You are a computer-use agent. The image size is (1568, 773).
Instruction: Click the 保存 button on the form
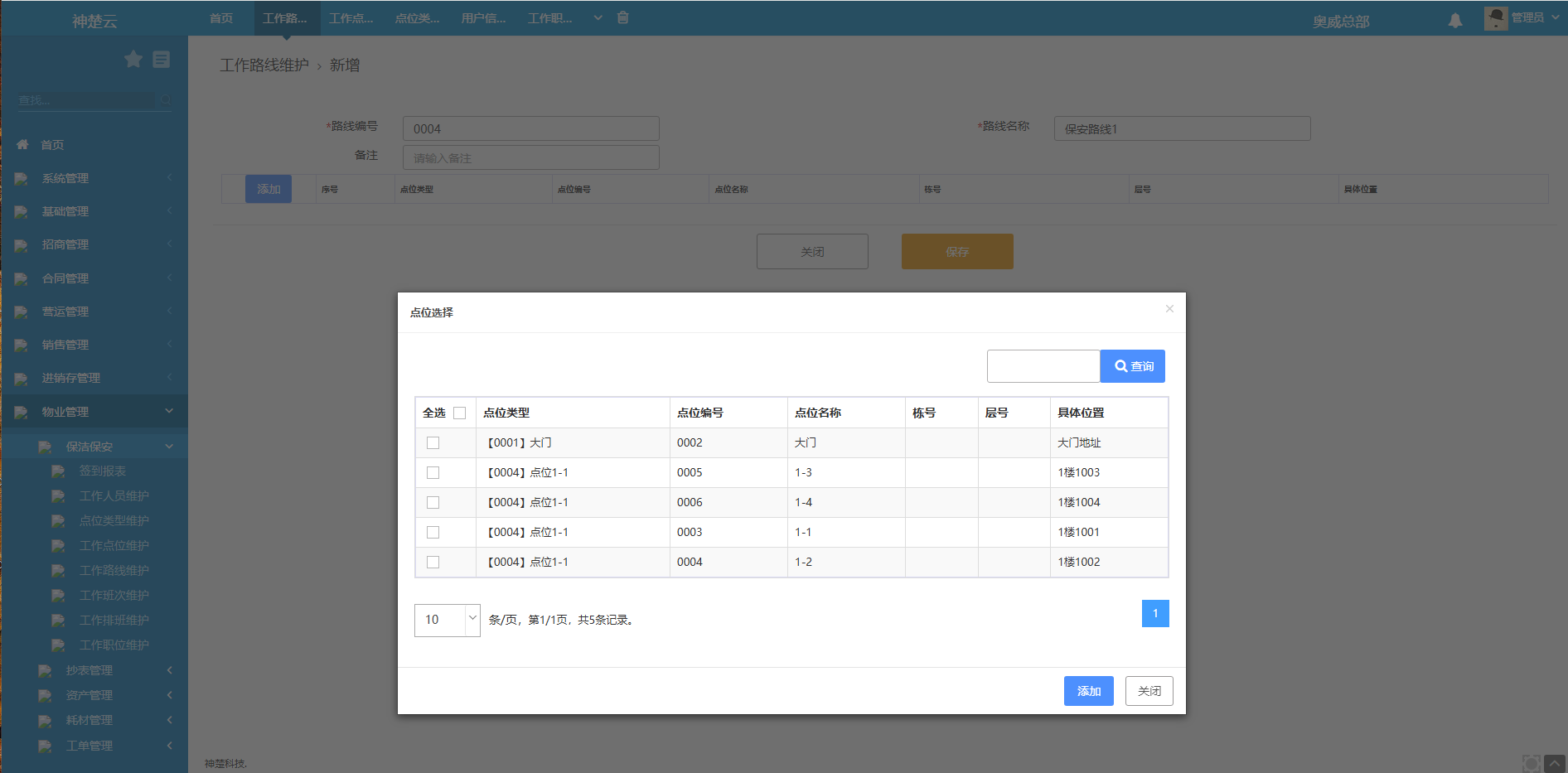[957, 251]
